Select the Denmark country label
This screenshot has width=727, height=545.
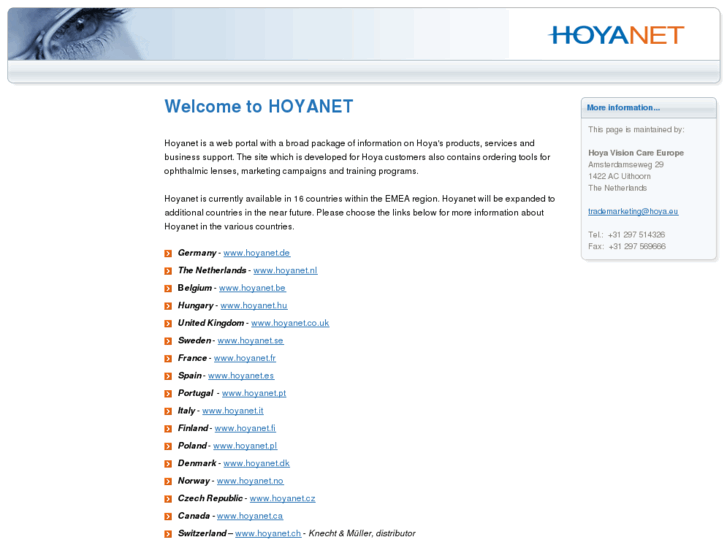(x=197, y=463)
